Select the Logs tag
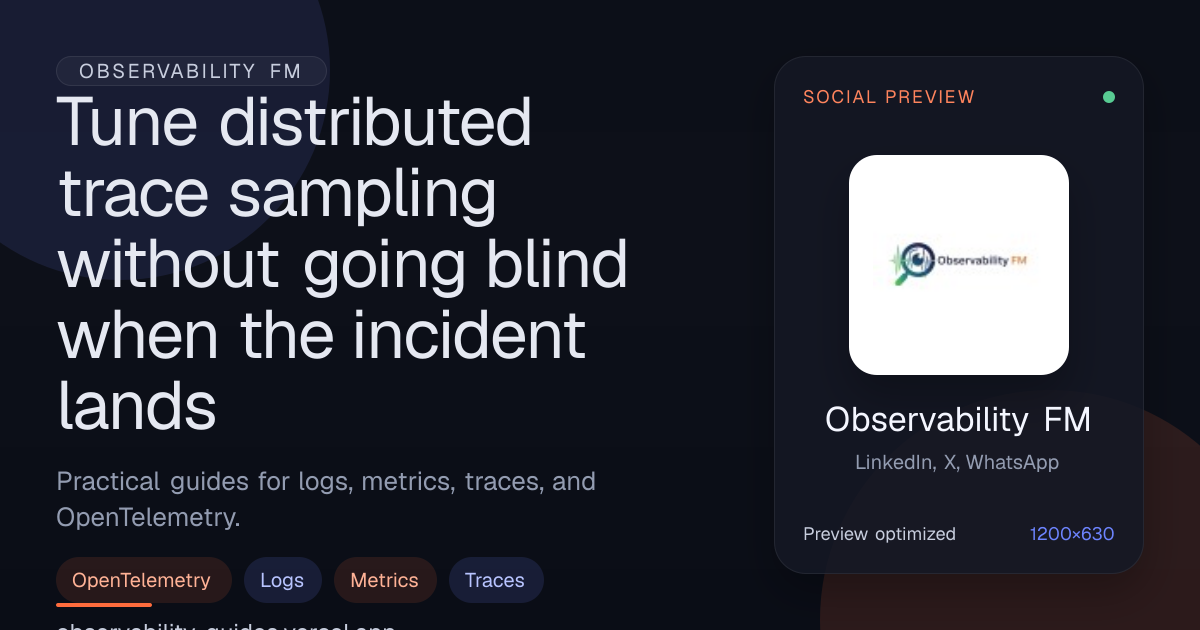 tap(282, 580)
